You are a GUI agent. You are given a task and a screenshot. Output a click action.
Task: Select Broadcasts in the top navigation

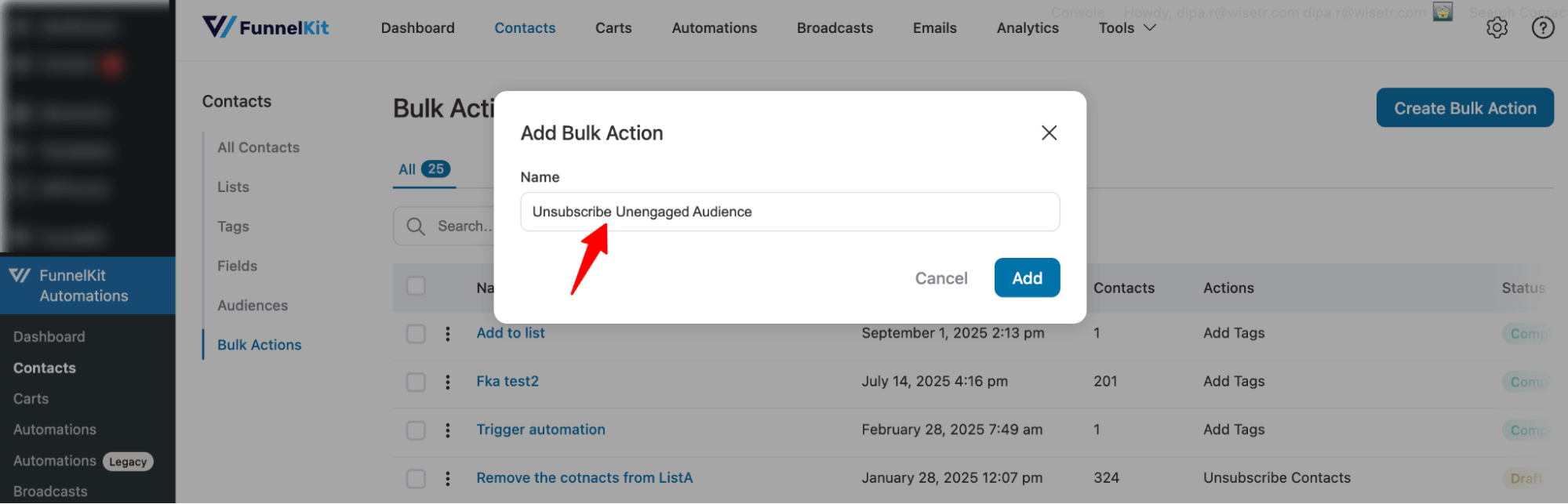tap(835, 27)
